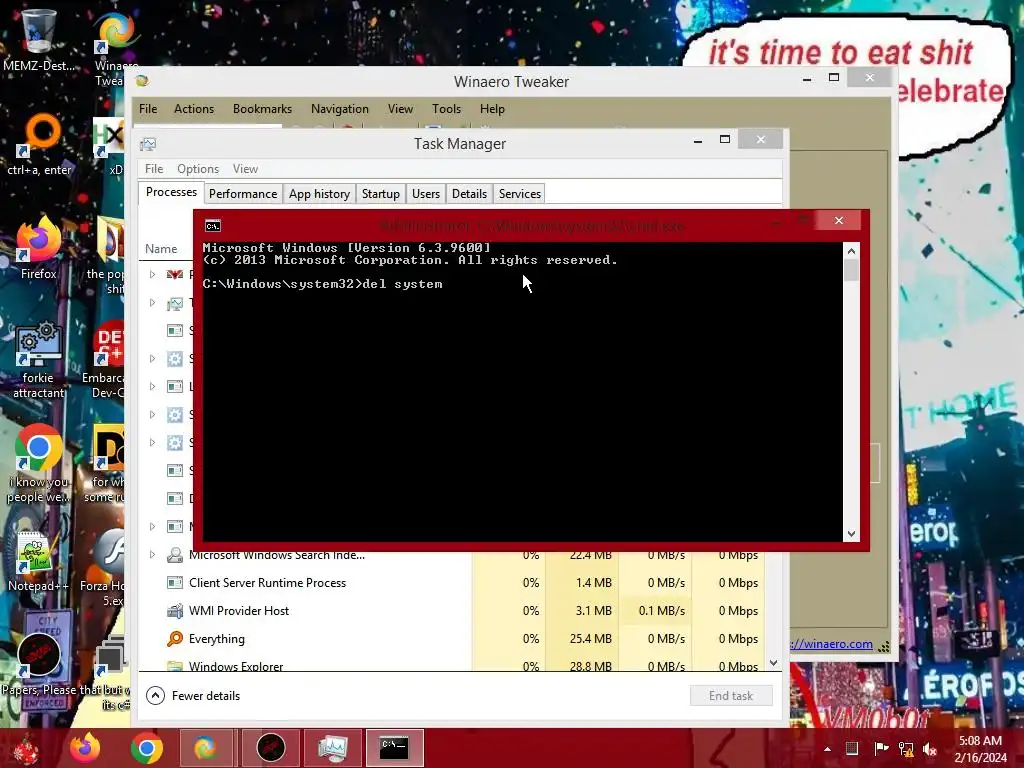Open the Task Manager Options menu
The image size is (1024, 768).
pyautogui.click(x=198, y=169)
